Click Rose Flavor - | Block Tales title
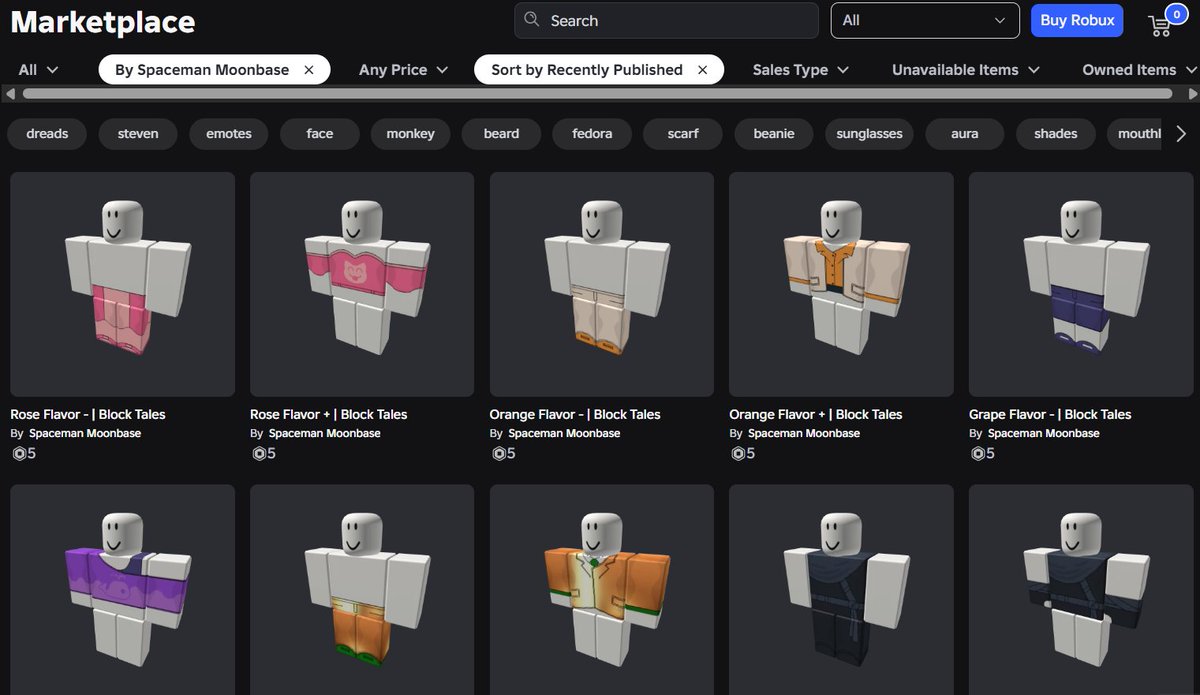1200x695 pixels. 88,414
